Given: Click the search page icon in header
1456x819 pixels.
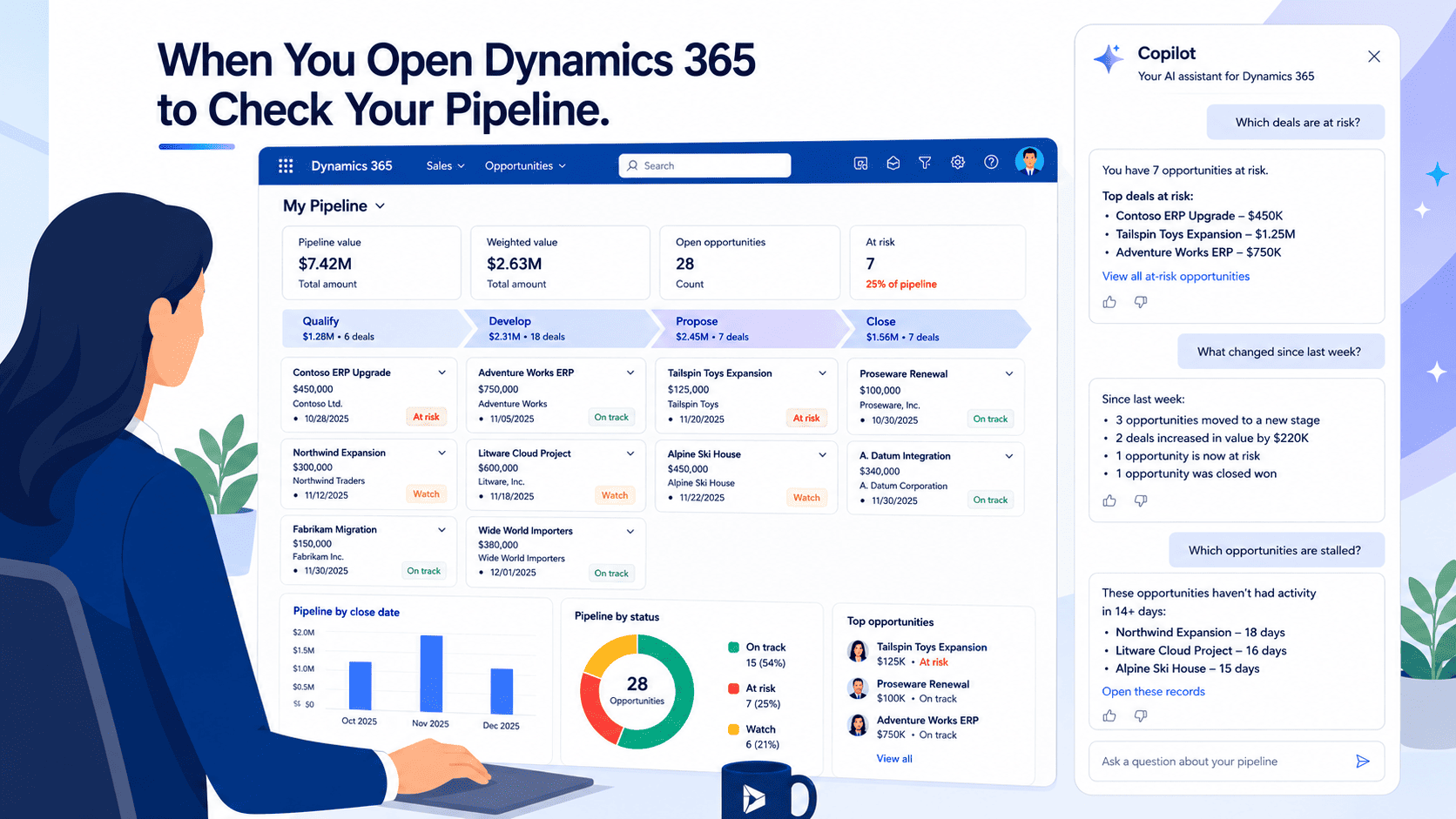Looking at the screenshot, I should 860,163.
